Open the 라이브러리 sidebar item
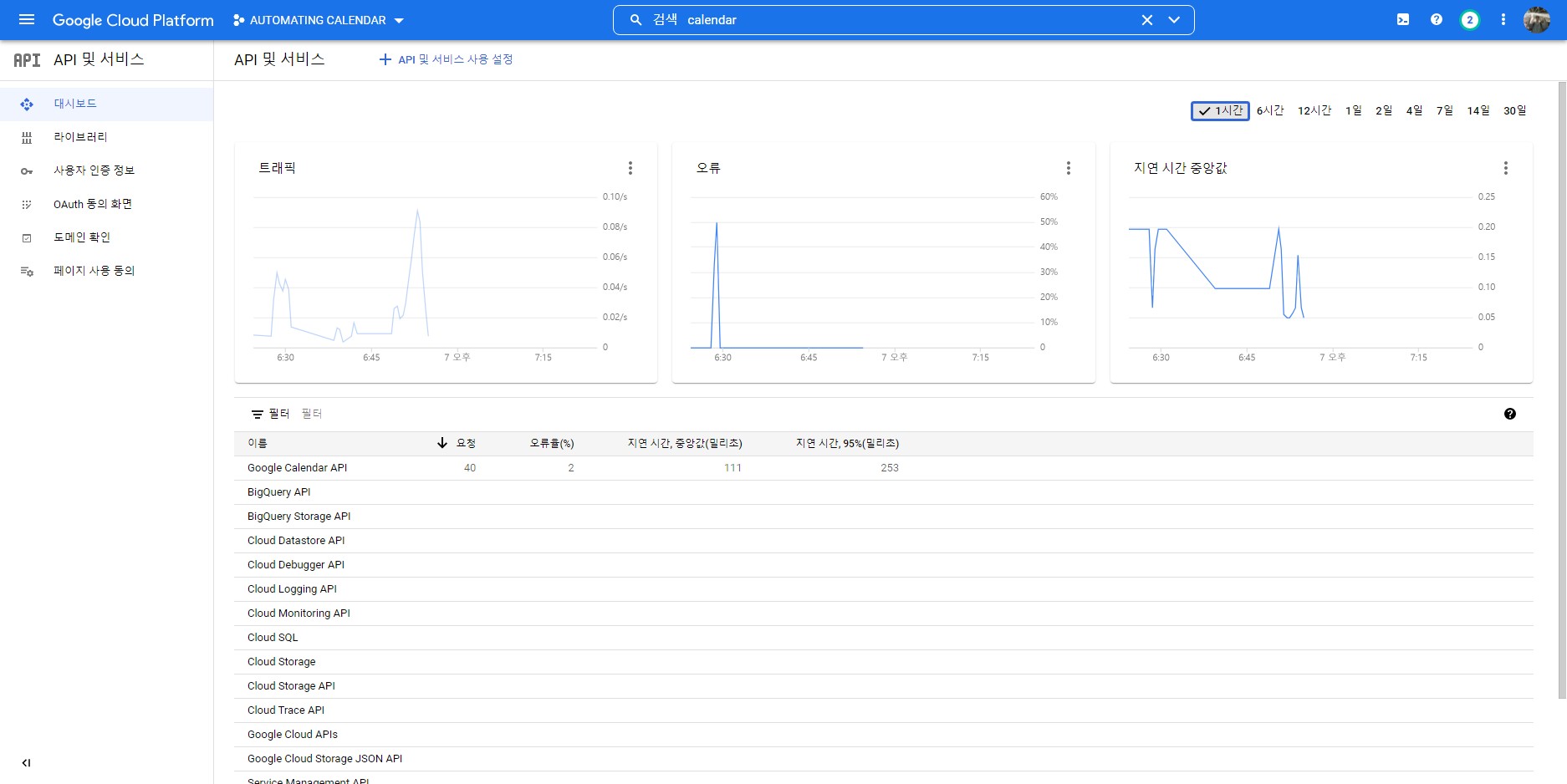The image size is (1567, 784). (x=106, y=137)
